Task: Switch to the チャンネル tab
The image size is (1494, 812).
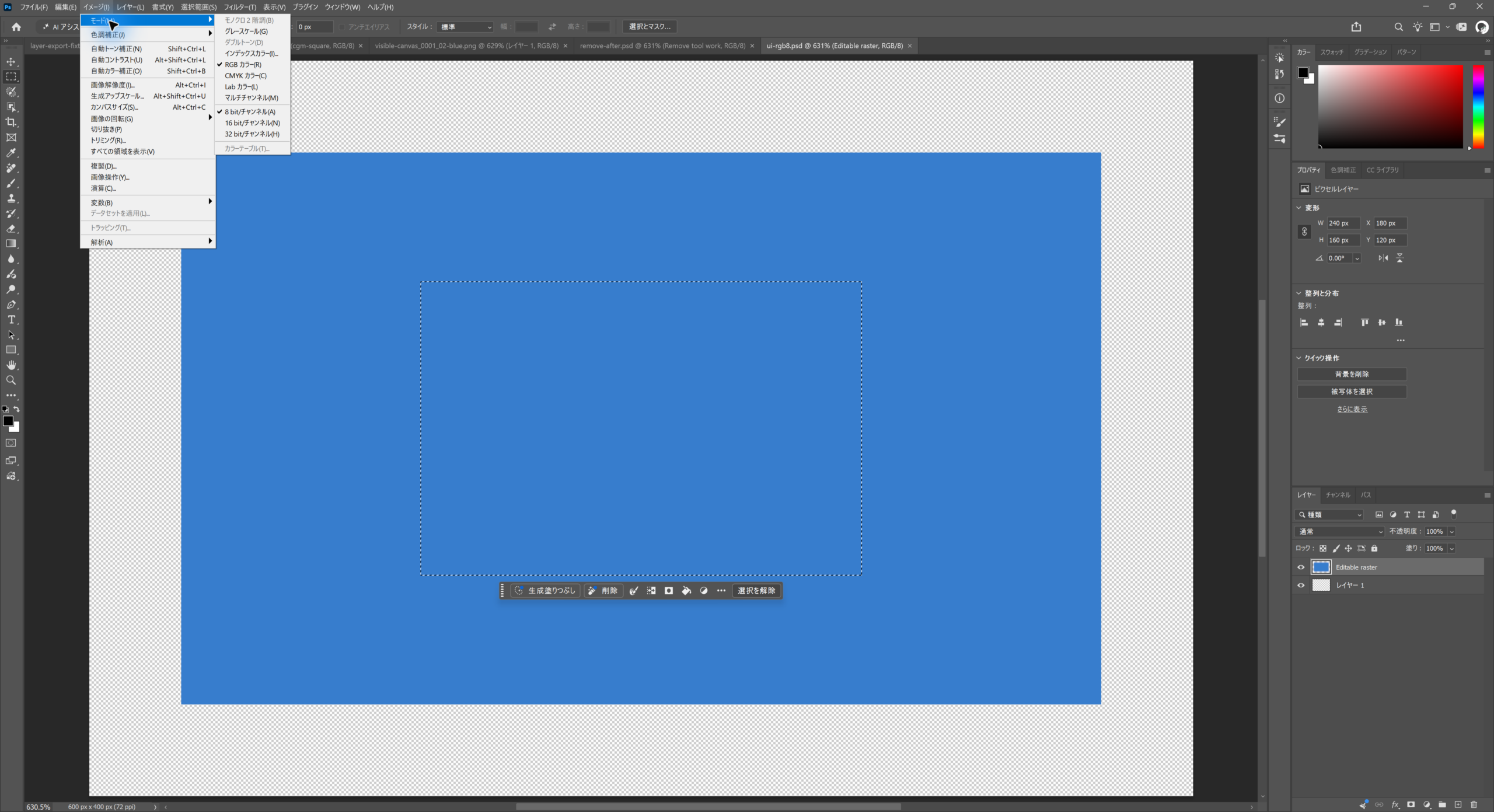Action: point(1338,495)
